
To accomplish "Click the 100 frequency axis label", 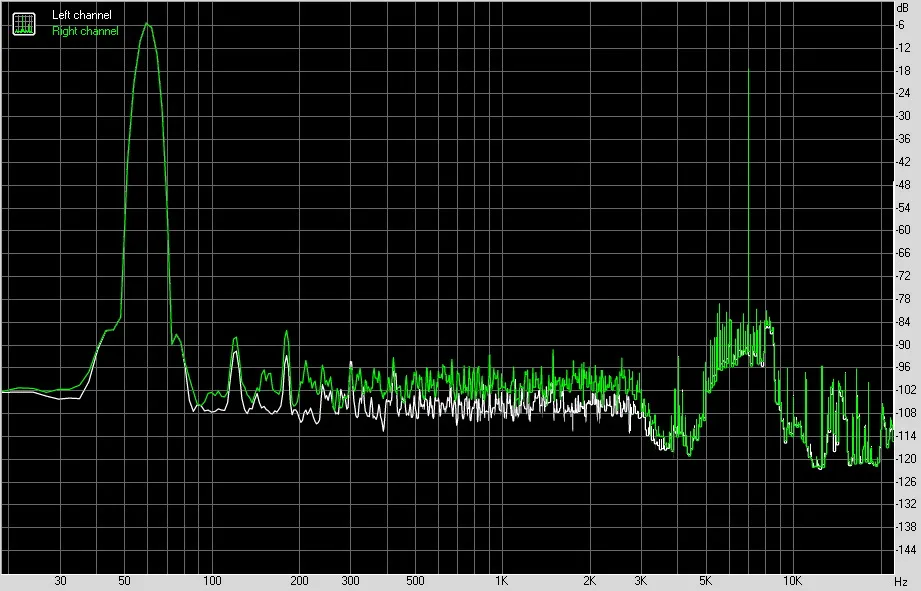I will pos(212,581).
